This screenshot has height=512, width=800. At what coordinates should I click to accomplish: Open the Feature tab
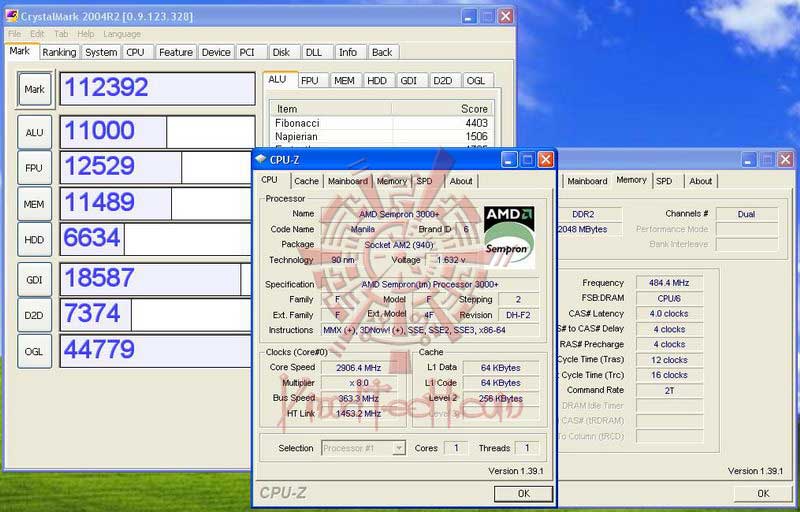[x=176, y=52]
